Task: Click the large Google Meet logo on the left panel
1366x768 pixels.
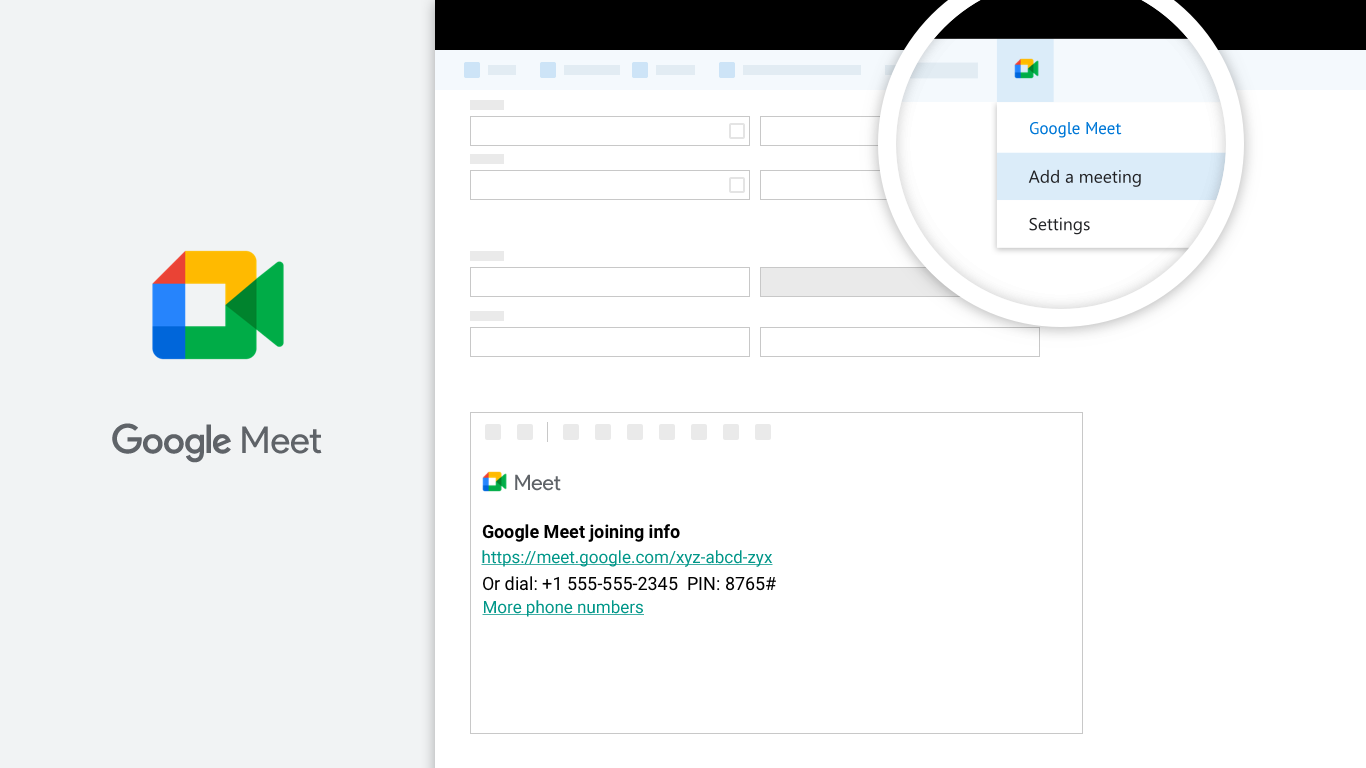Action: 218,305
